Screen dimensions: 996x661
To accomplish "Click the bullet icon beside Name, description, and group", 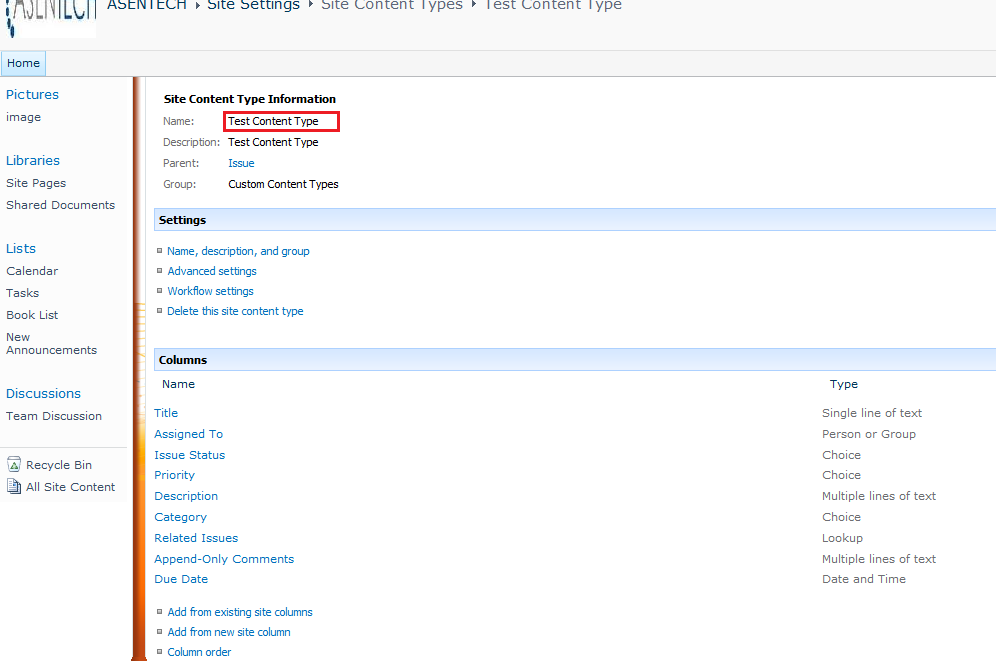I will tap(160, 251).
